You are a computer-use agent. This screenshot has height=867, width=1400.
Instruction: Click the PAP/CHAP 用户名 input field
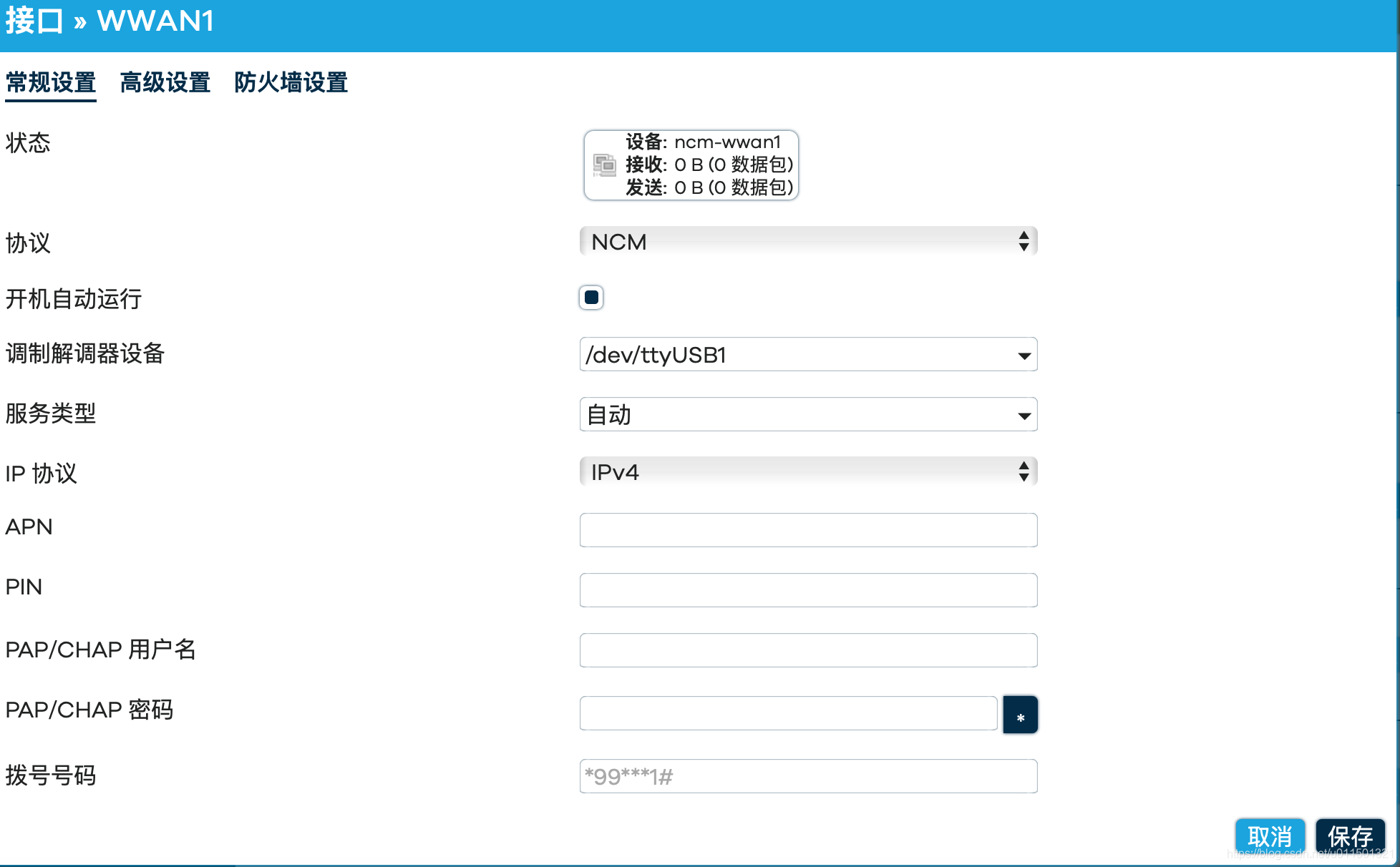coord(808,650)
